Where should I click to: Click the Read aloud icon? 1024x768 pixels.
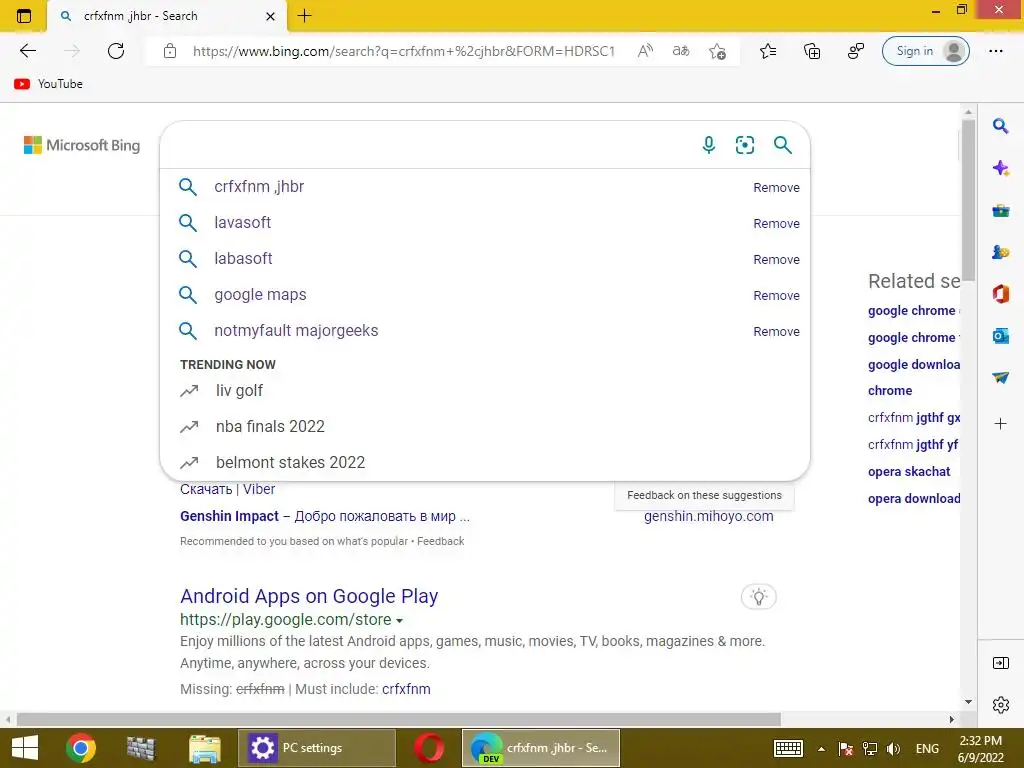(x=645, y=51)
